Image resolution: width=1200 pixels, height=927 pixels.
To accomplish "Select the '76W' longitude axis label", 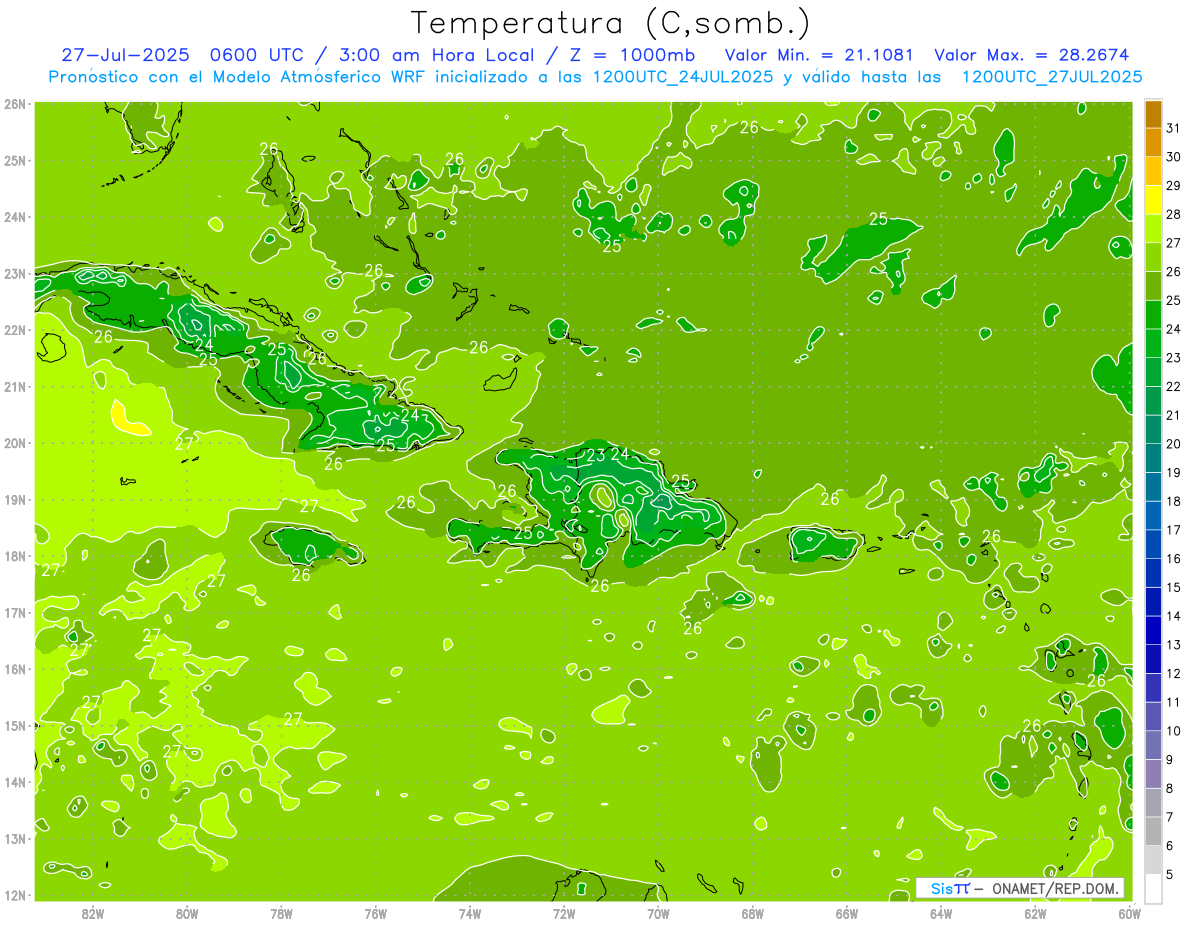I will (x=376, y=913).
